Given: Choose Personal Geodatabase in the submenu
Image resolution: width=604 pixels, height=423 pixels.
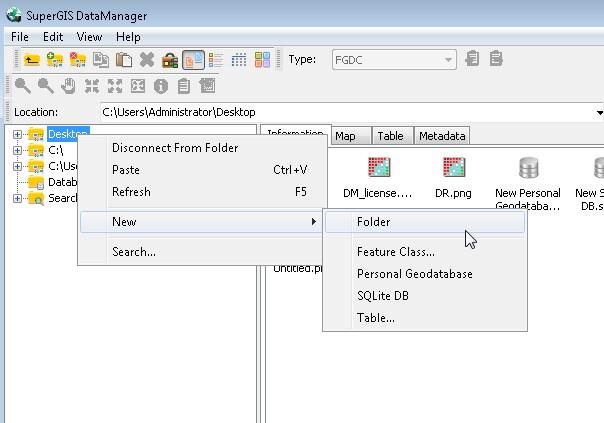Looking at the screenshot, I should point(425,274).
